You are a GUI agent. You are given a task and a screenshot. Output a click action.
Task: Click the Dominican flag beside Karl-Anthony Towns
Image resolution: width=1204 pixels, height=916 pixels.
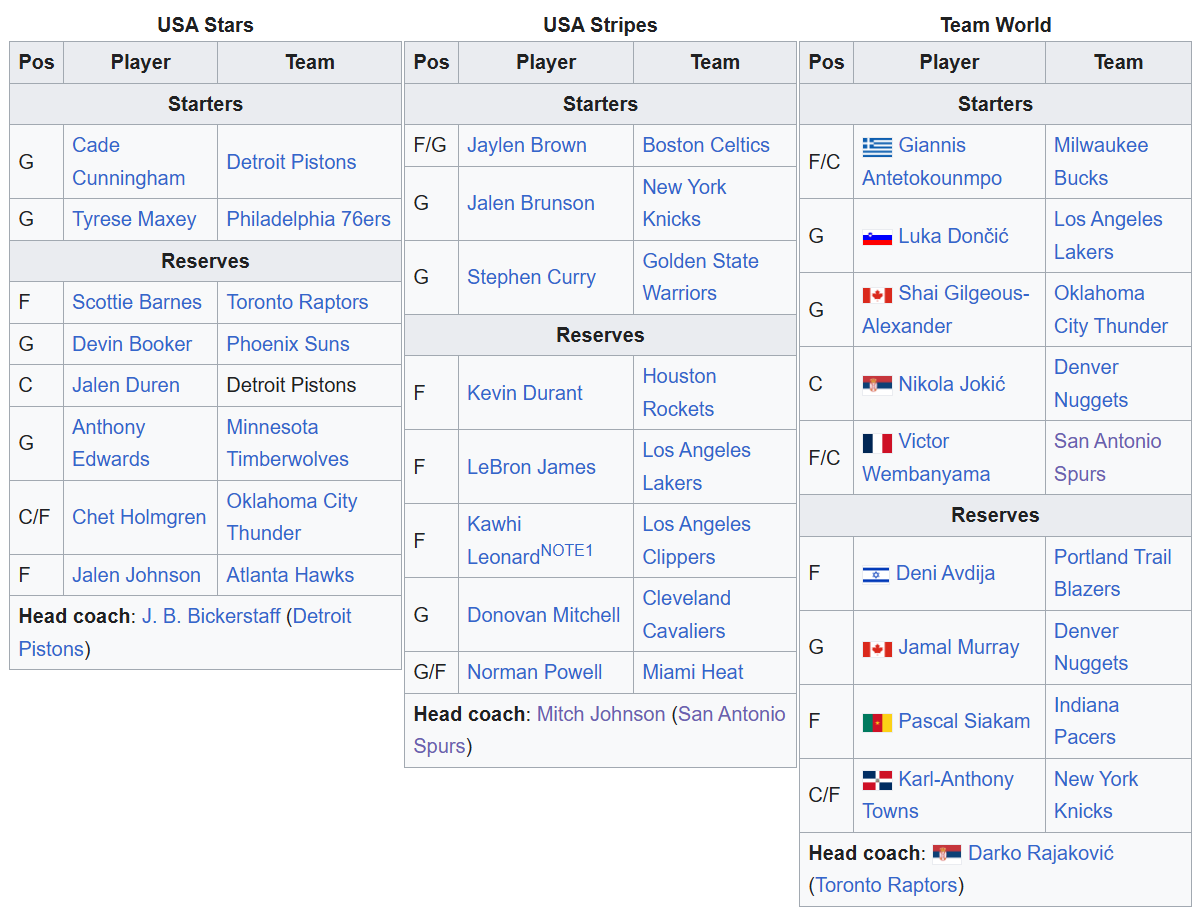(x=877, y=780)
